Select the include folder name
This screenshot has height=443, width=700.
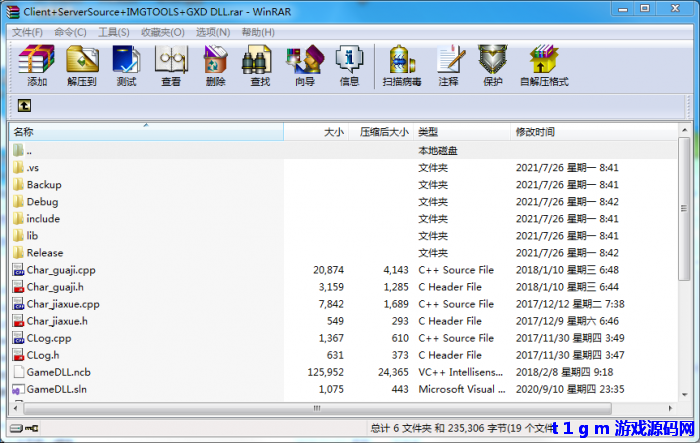(43, 219)
